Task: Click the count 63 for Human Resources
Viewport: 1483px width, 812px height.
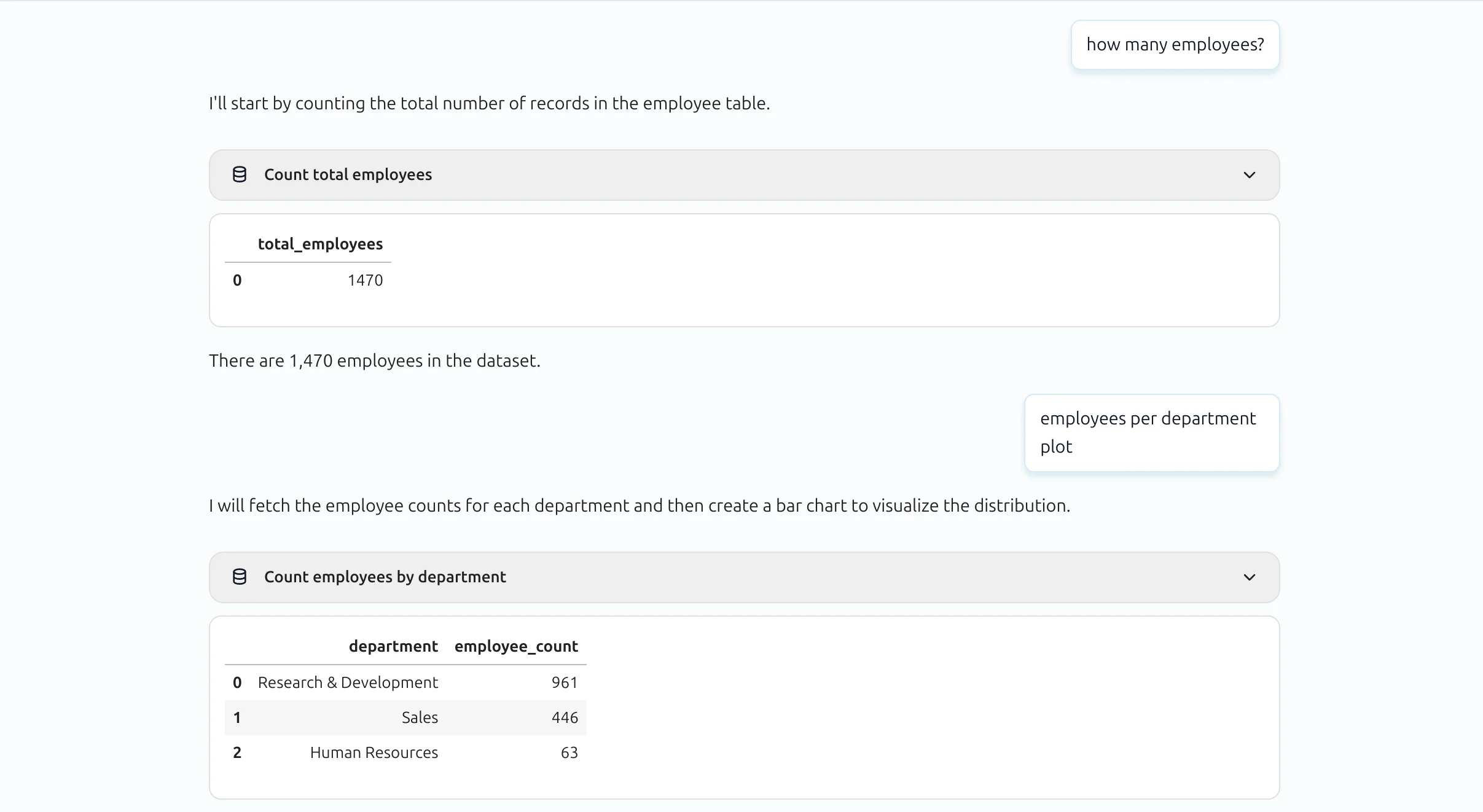Action: pyautogui.click(x=568, y=752)
